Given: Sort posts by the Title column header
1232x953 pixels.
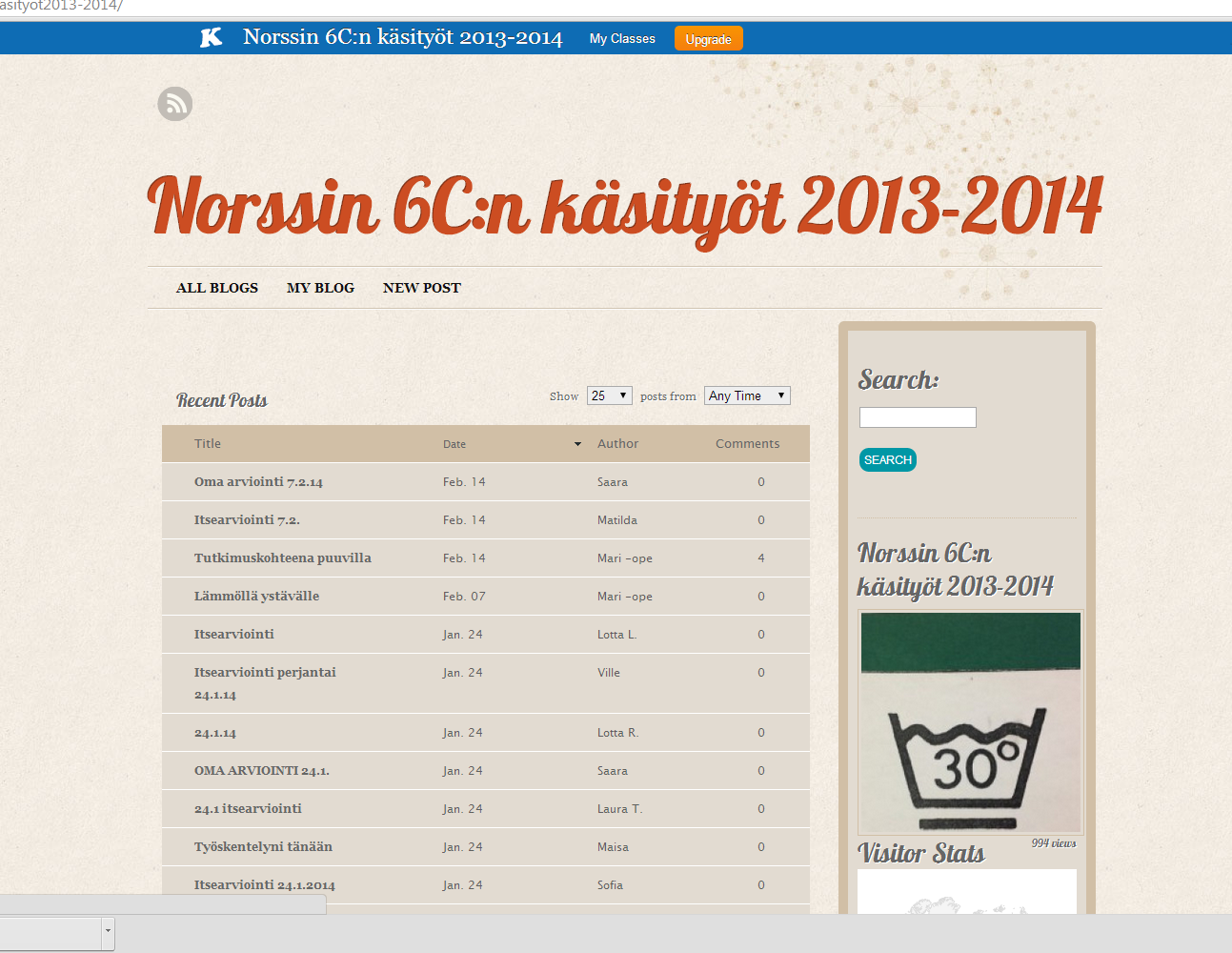Looking at the screenshot, I should click(x=208, y=444).
